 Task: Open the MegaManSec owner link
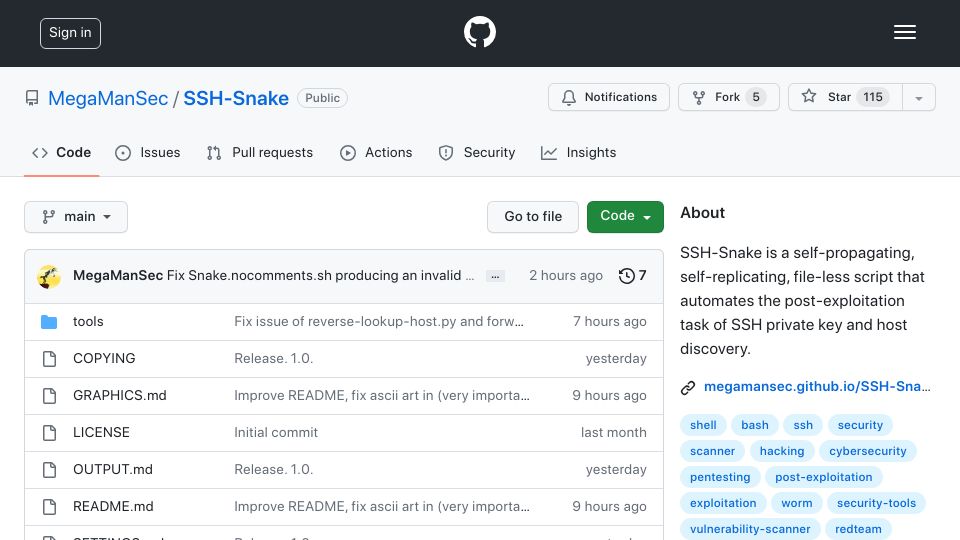point(108,99)
